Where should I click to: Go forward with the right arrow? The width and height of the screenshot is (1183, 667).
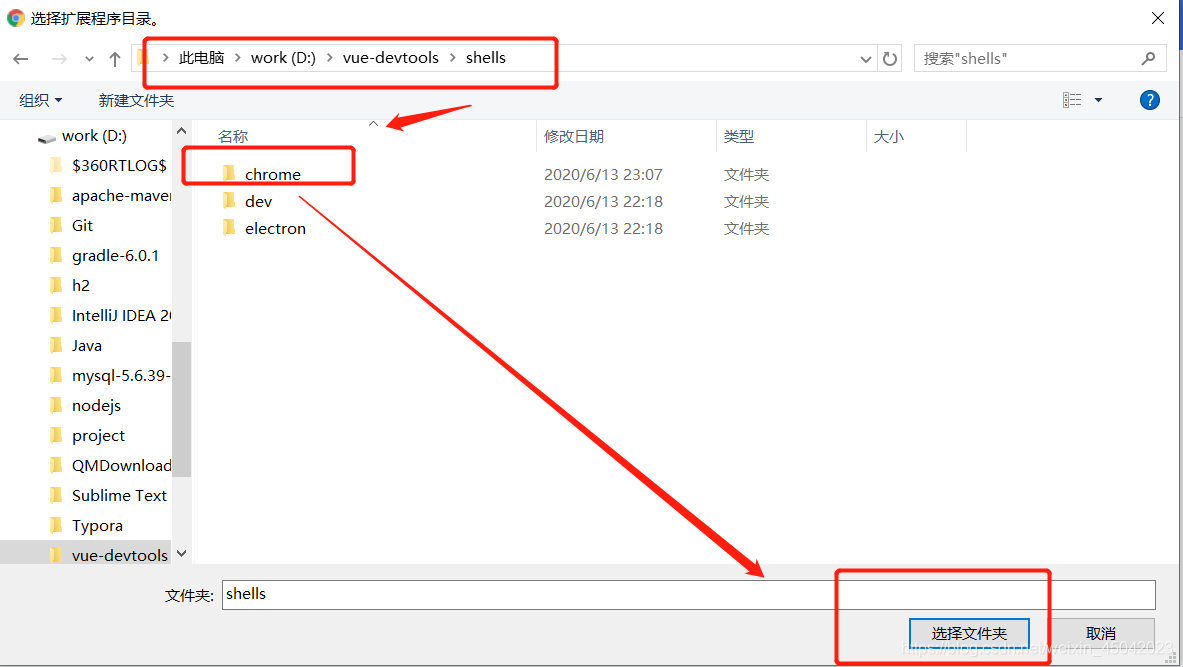pos(59,59)
